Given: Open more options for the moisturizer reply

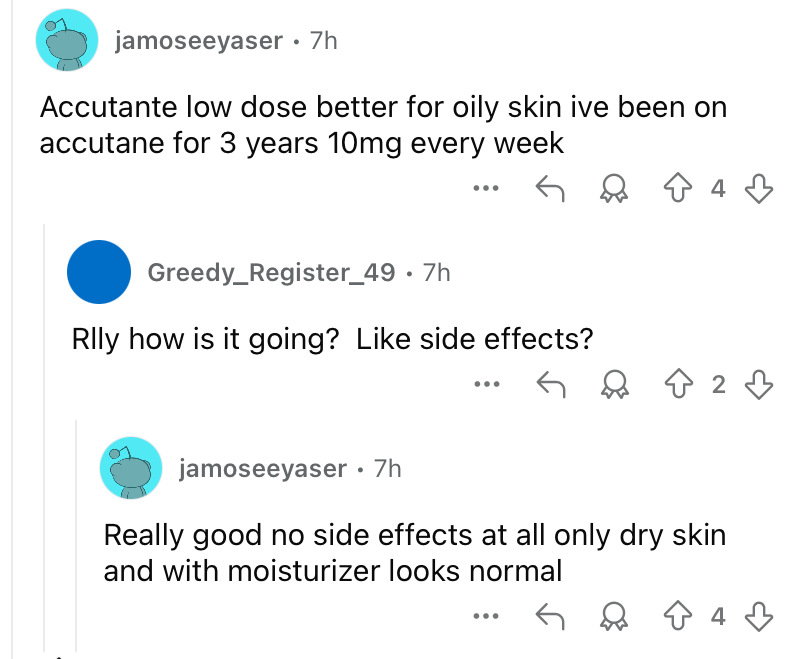Looking at the screenshot, I should [x=486, y=616].
